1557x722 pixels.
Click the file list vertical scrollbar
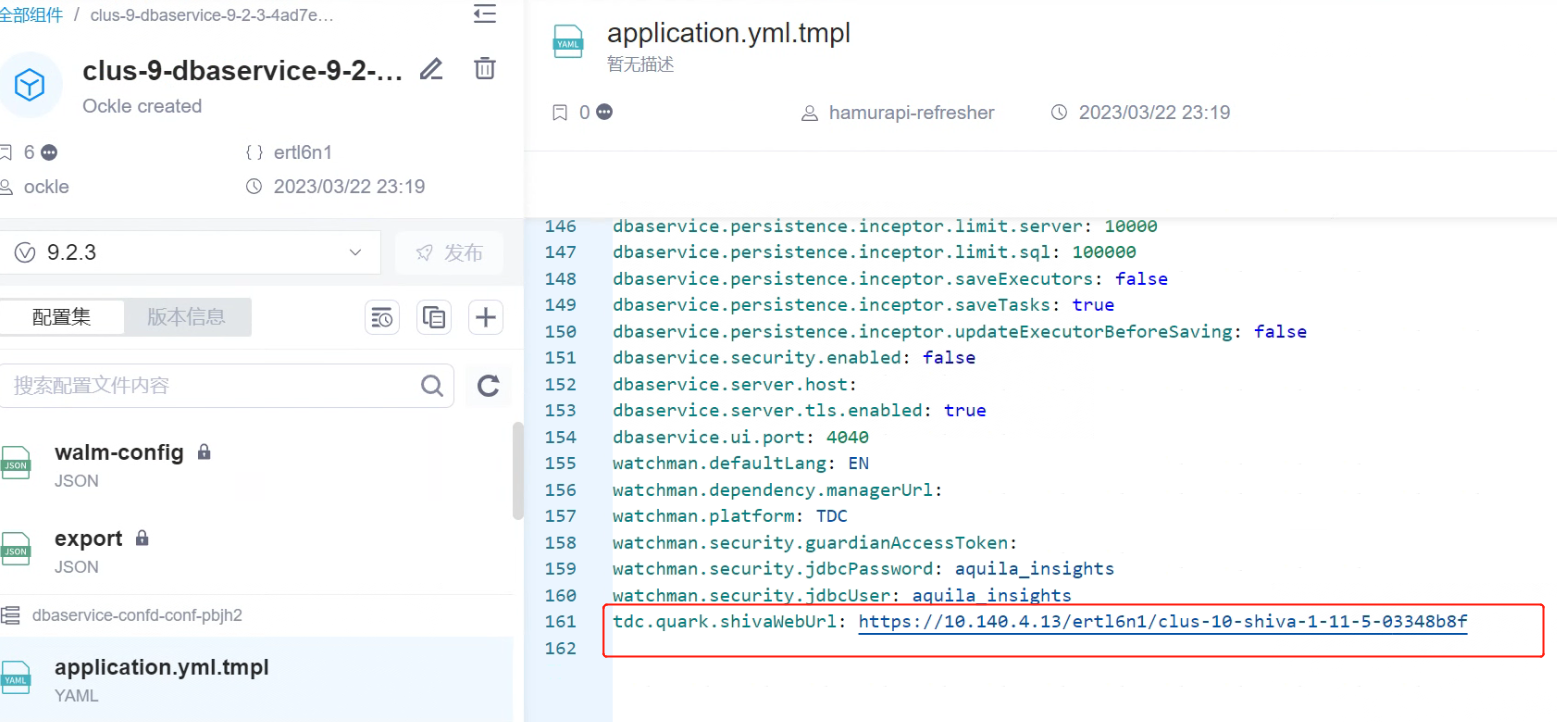coord(517,470)
